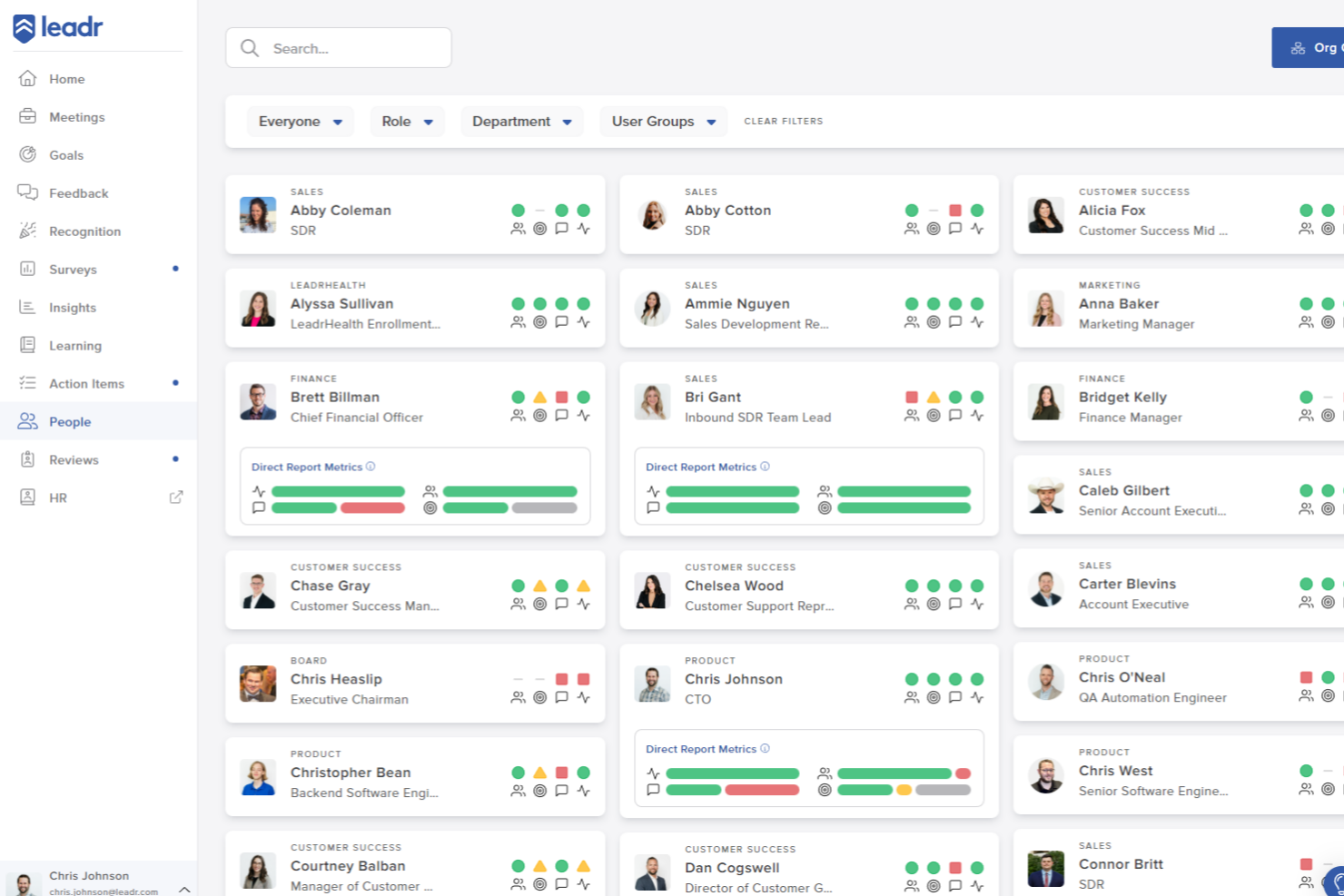The height and width of the screenshot is (896, 1344).
Task: Click Chris Johnson's activity pulse icon
Action: (x=977, y=697)
